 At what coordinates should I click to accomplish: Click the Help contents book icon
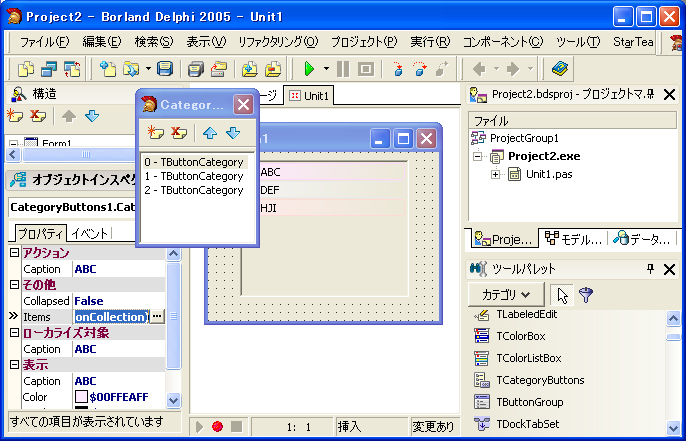click(560, 69)
